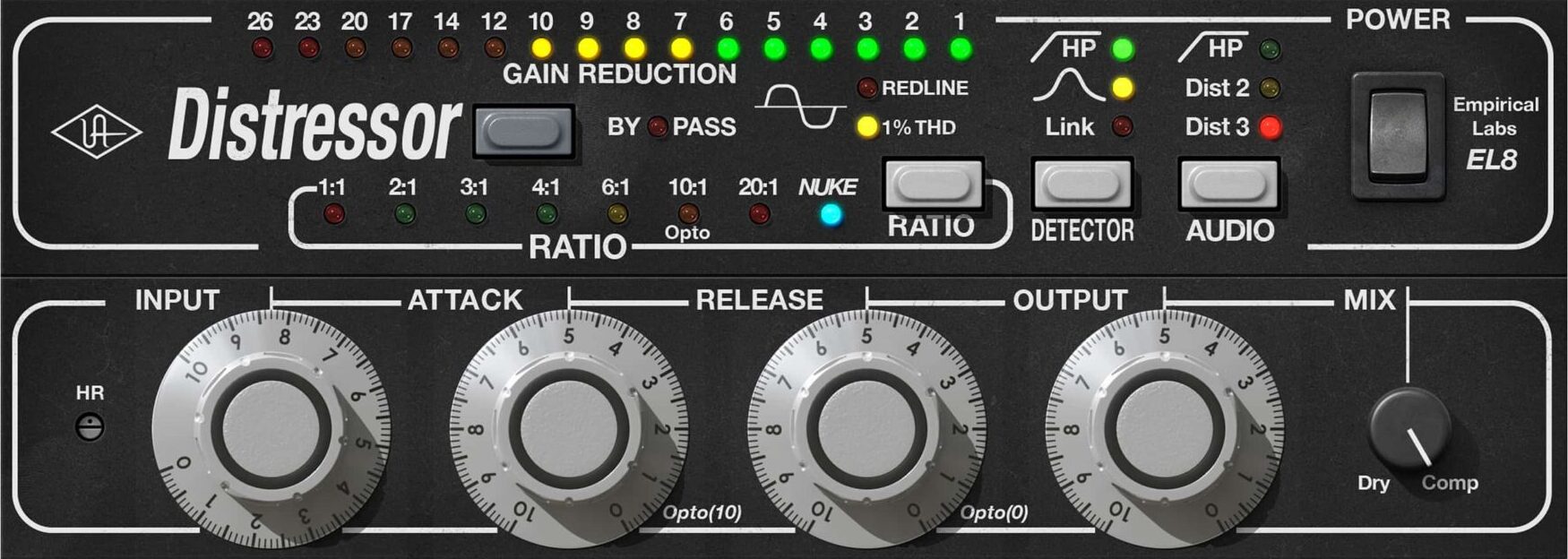Click the Universal Audio diamond logo
The width and height of the screenshot is (1568, 559).
[x=97, y=133]
